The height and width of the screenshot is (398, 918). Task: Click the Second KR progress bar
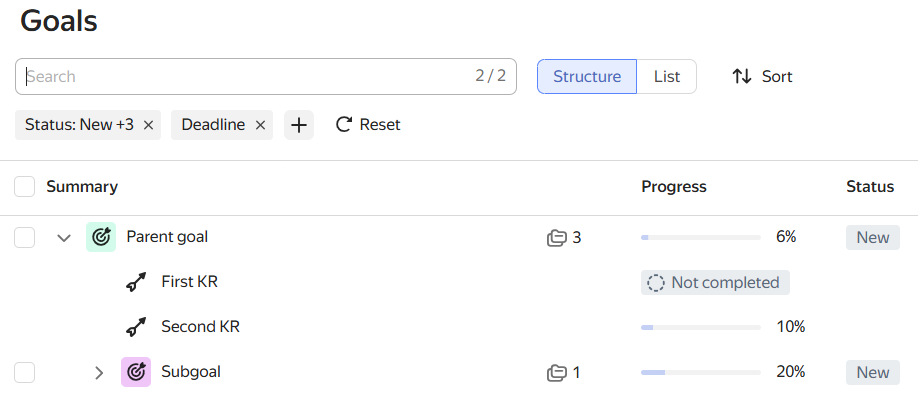(701, 327)
